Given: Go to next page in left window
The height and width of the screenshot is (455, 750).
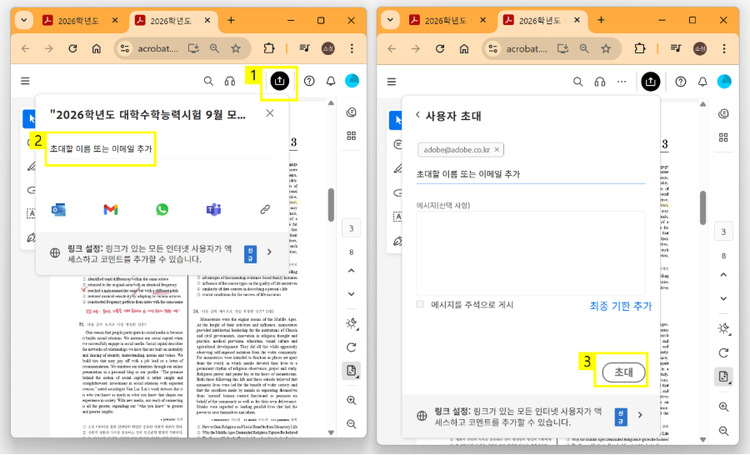Looking at the screenshot, I should click(352, 294).
